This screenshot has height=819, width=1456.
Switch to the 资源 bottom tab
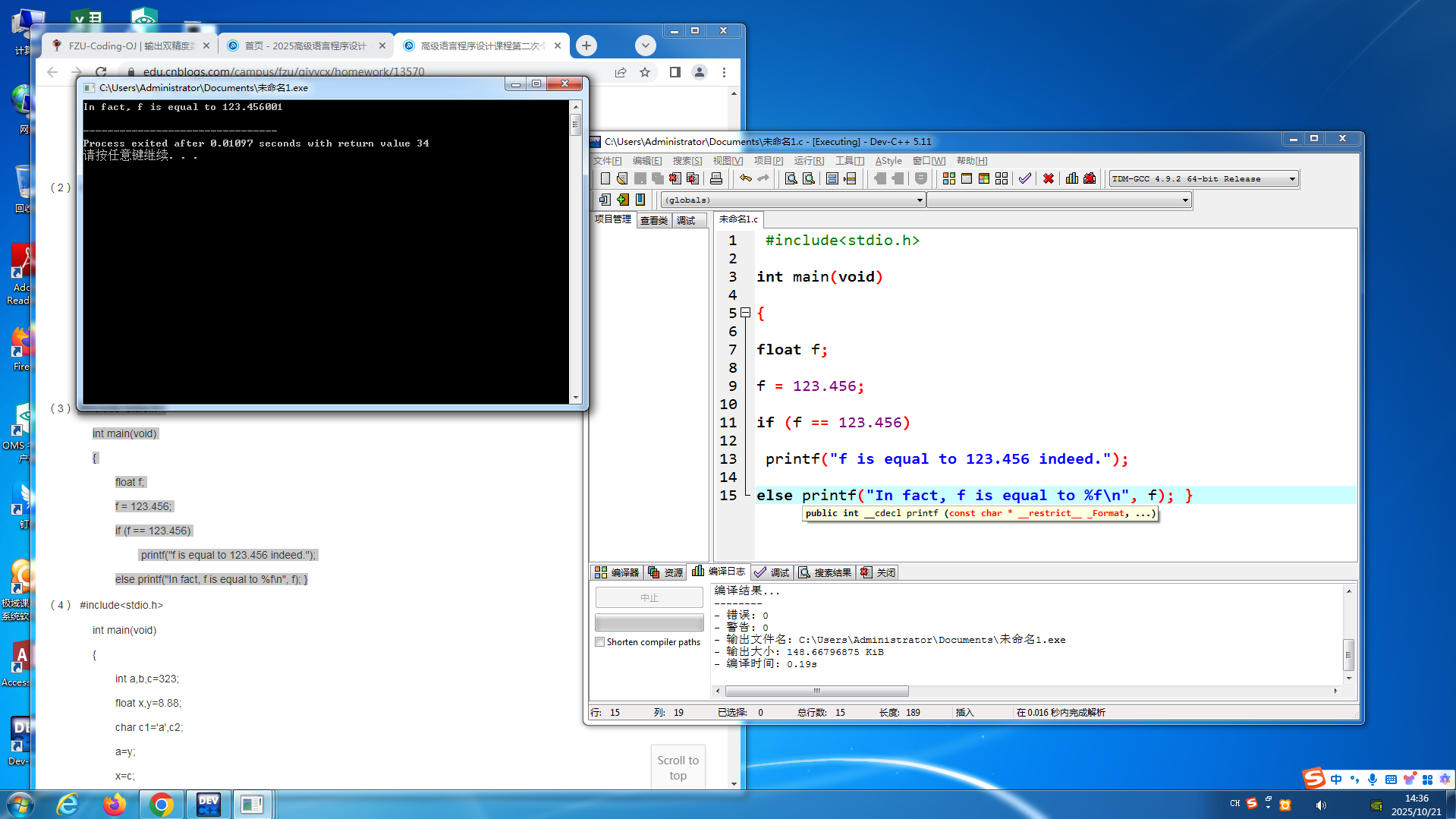[x=665, y=572]
